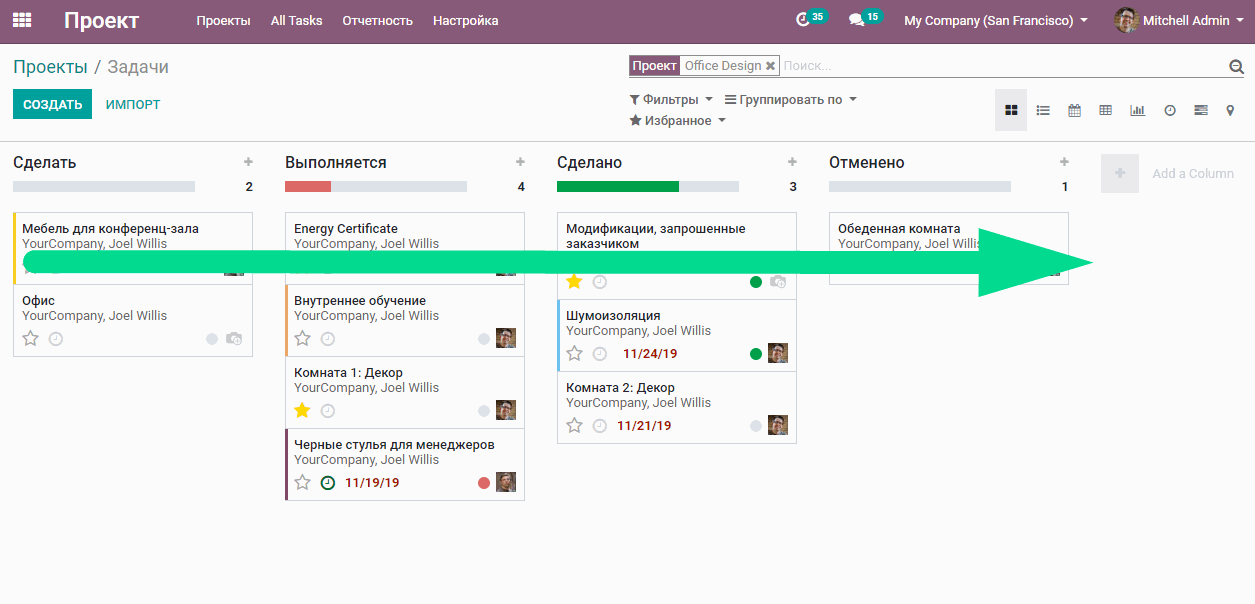Go back to Проекты breadcrumb
This screenshot has height=604, width=1255.
click(50, 67)
